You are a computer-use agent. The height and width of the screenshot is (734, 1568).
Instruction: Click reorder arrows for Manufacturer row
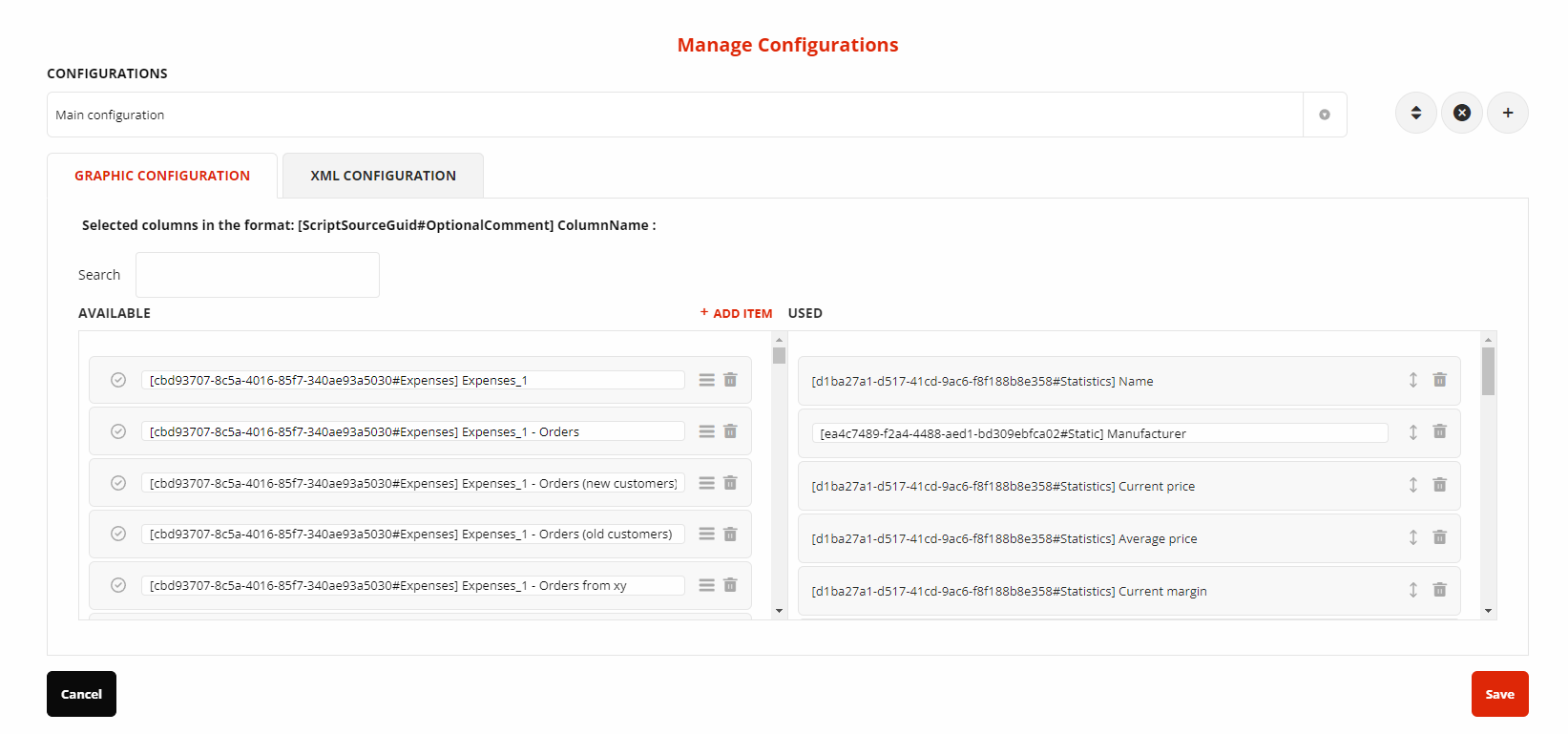point(1413,432)
